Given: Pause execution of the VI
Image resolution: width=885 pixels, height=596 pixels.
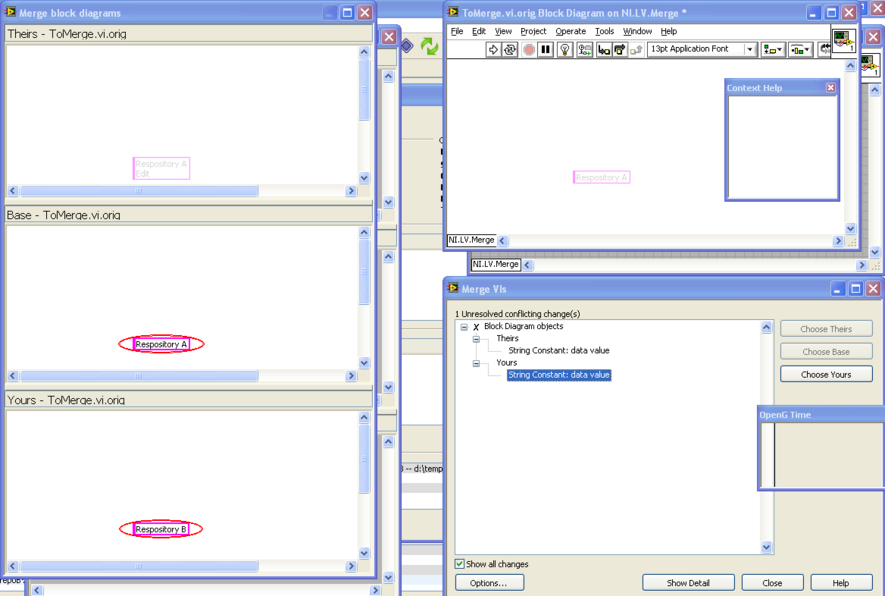Looking at the screenshot, I should [545, 49].
